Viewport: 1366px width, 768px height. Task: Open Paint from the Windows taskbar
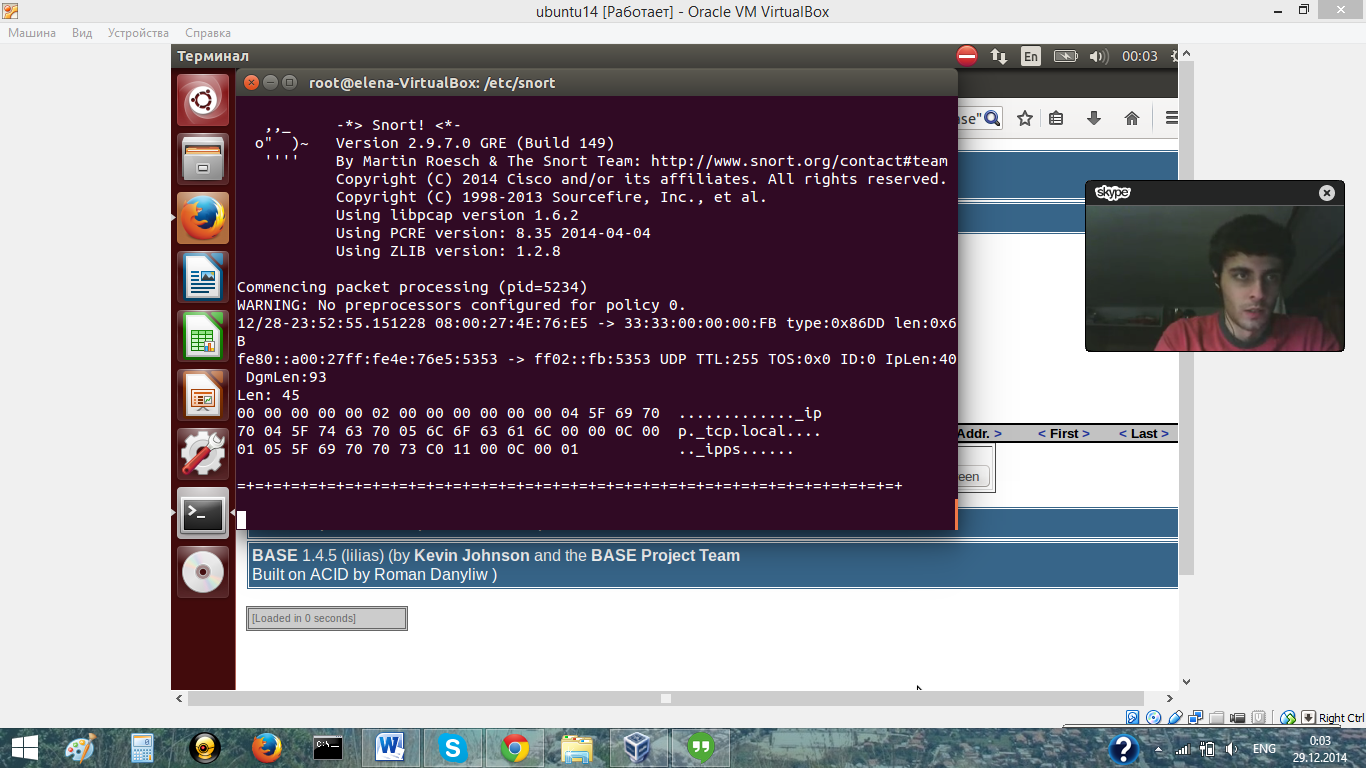tap(80, 748)
